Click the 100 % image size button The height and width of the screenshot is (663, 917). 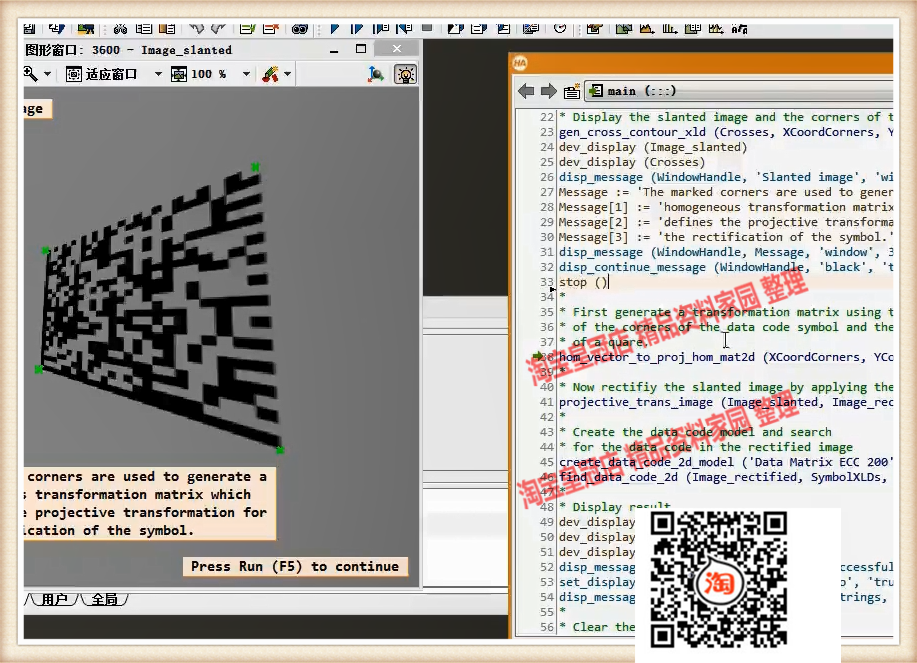pos(199,74)
